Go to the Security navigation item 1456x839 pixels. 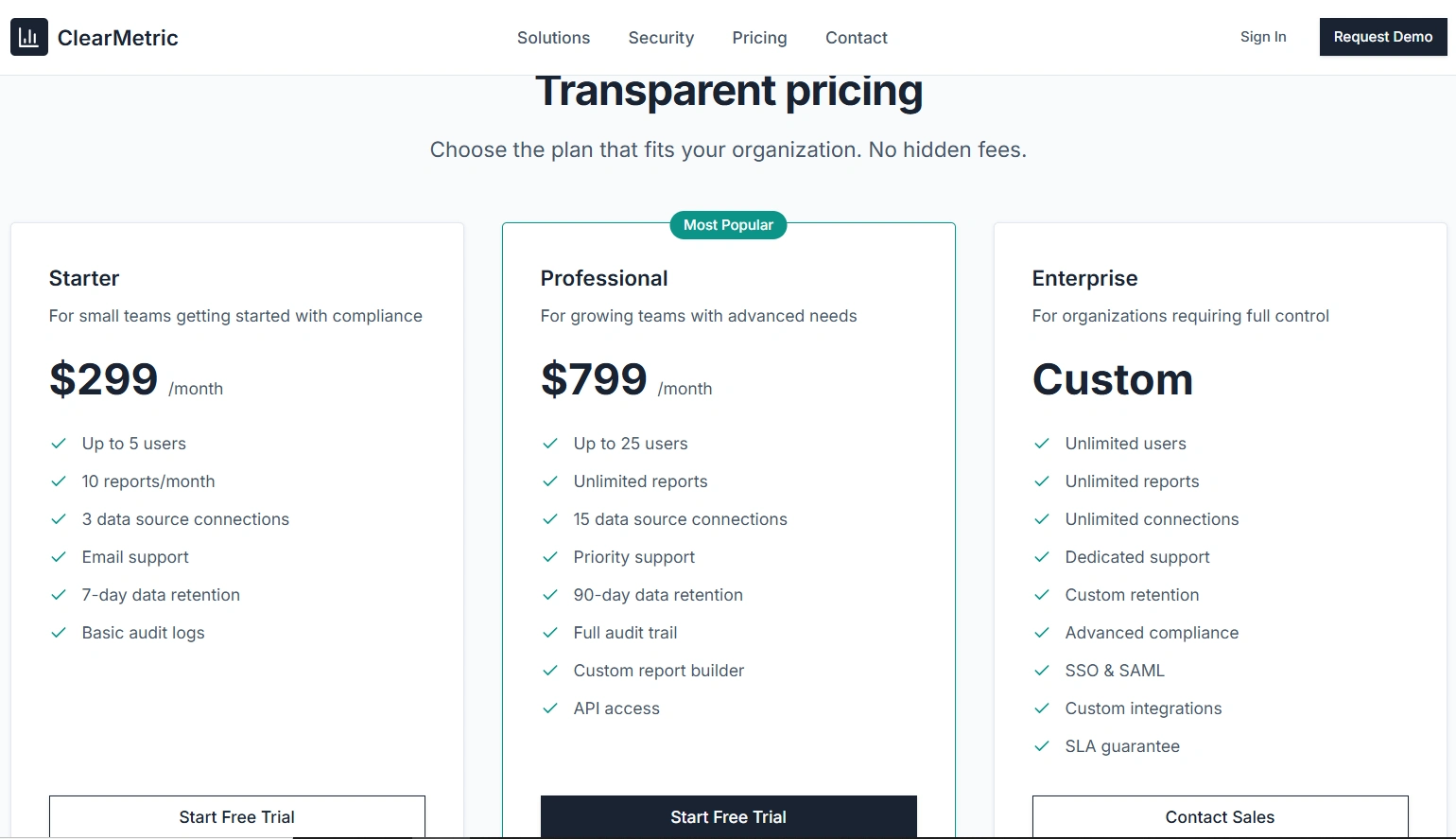(661, 38)
